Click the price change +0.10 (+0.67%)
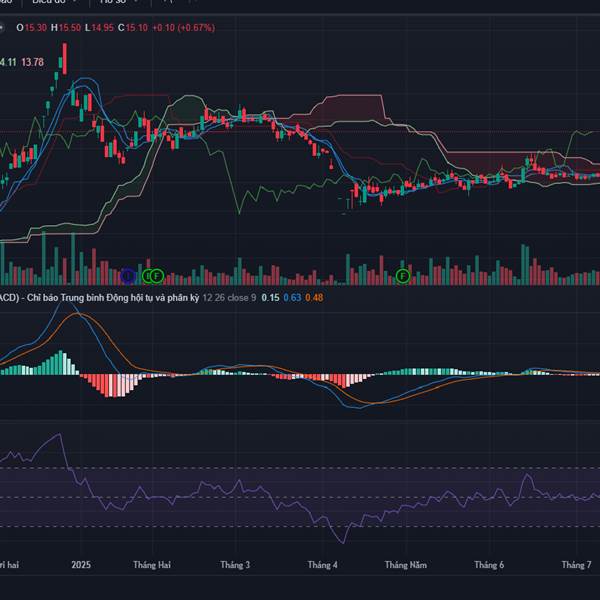Image resolution: width=600 pixels, height=600 pixels. [x=184, y=28]
